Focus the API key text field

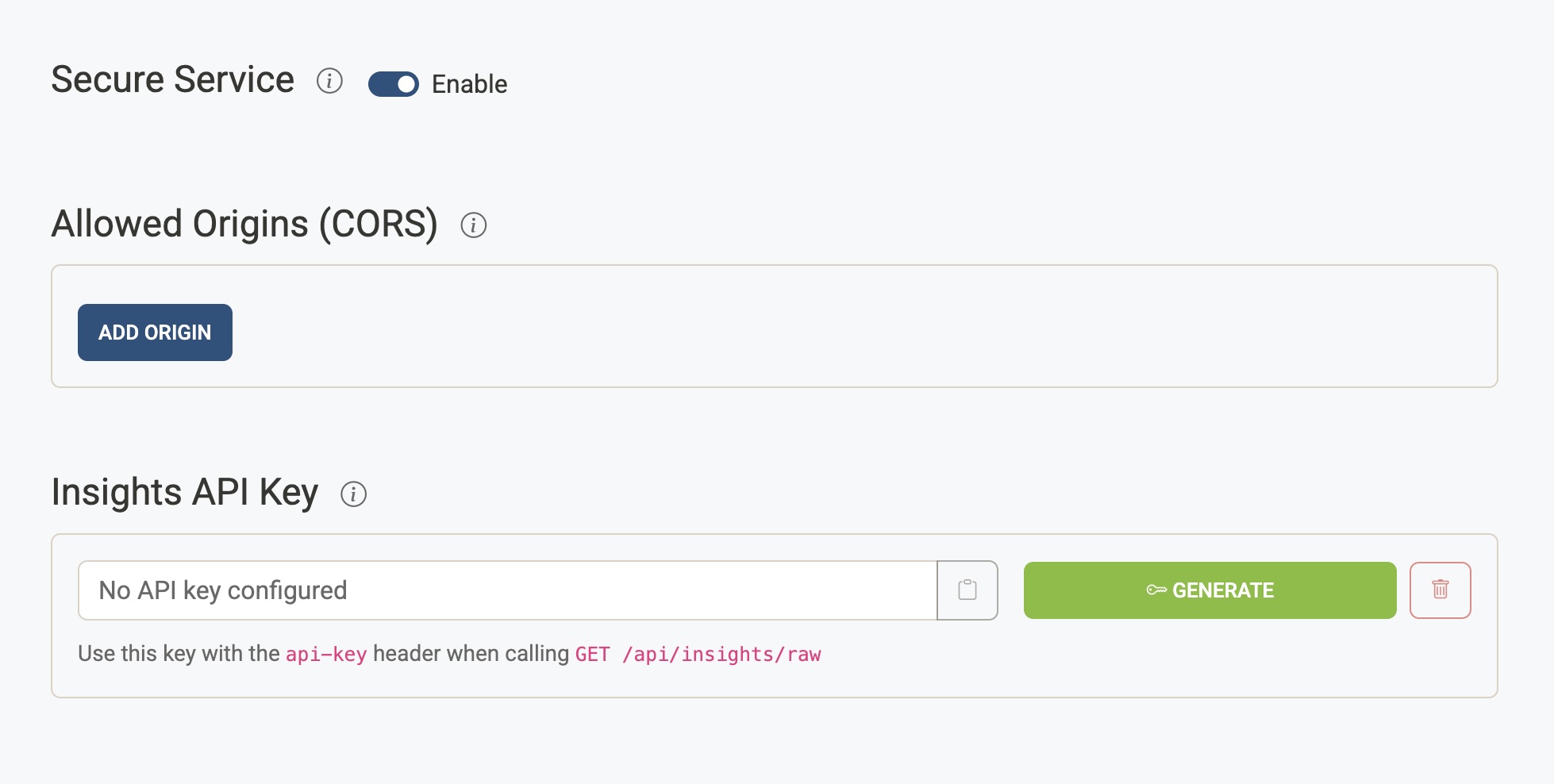[508, 590]
